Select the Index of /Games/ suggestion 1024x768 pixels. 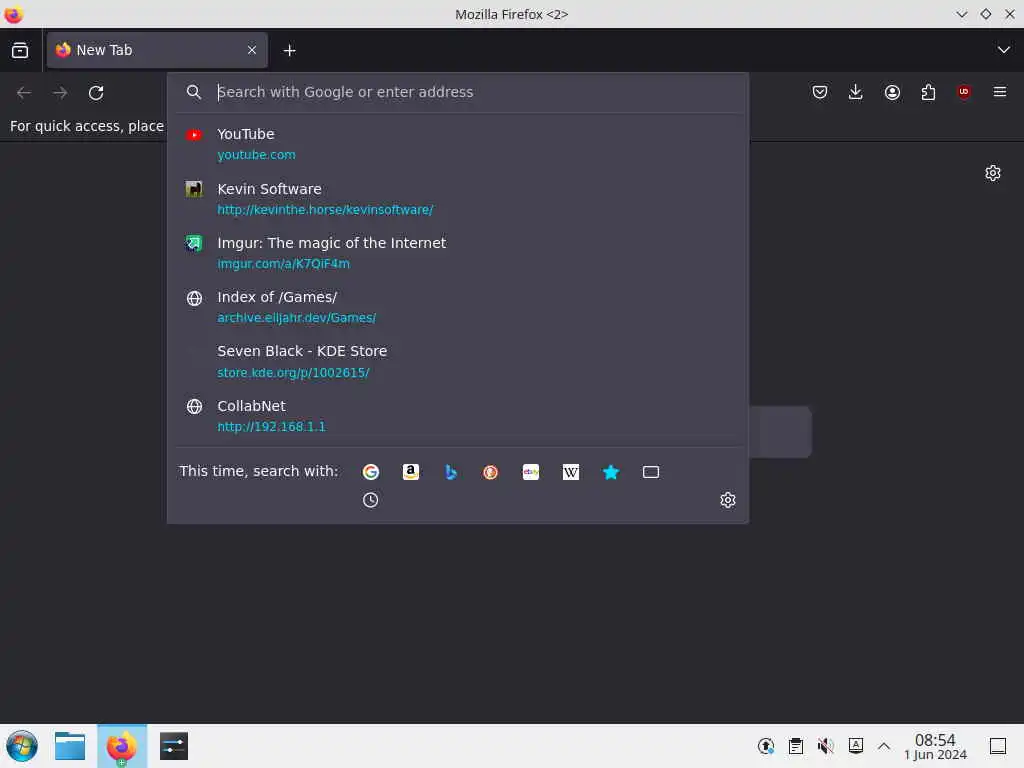point(458,307)
